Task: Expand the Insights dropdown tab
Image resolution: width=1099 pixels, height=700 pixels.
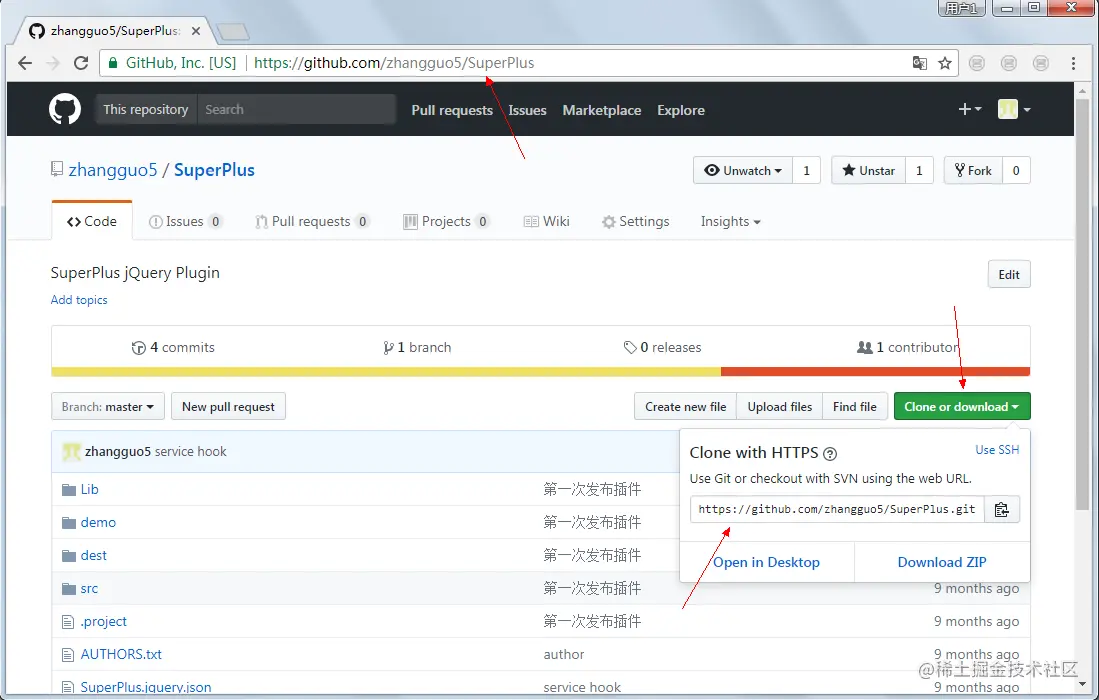Action: point(730,221)
